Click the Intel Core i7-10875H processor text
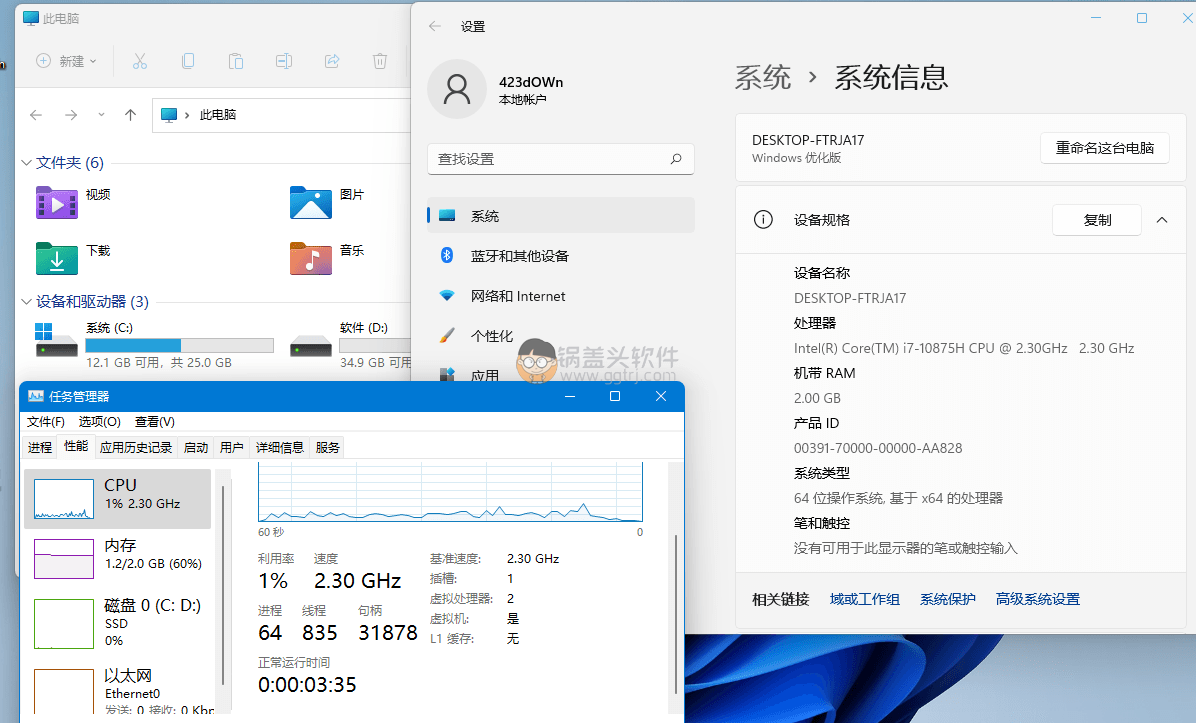Image resolution: width=1196 pixels, height=723 pixels. pyautogui.click(x=964, y=349)
